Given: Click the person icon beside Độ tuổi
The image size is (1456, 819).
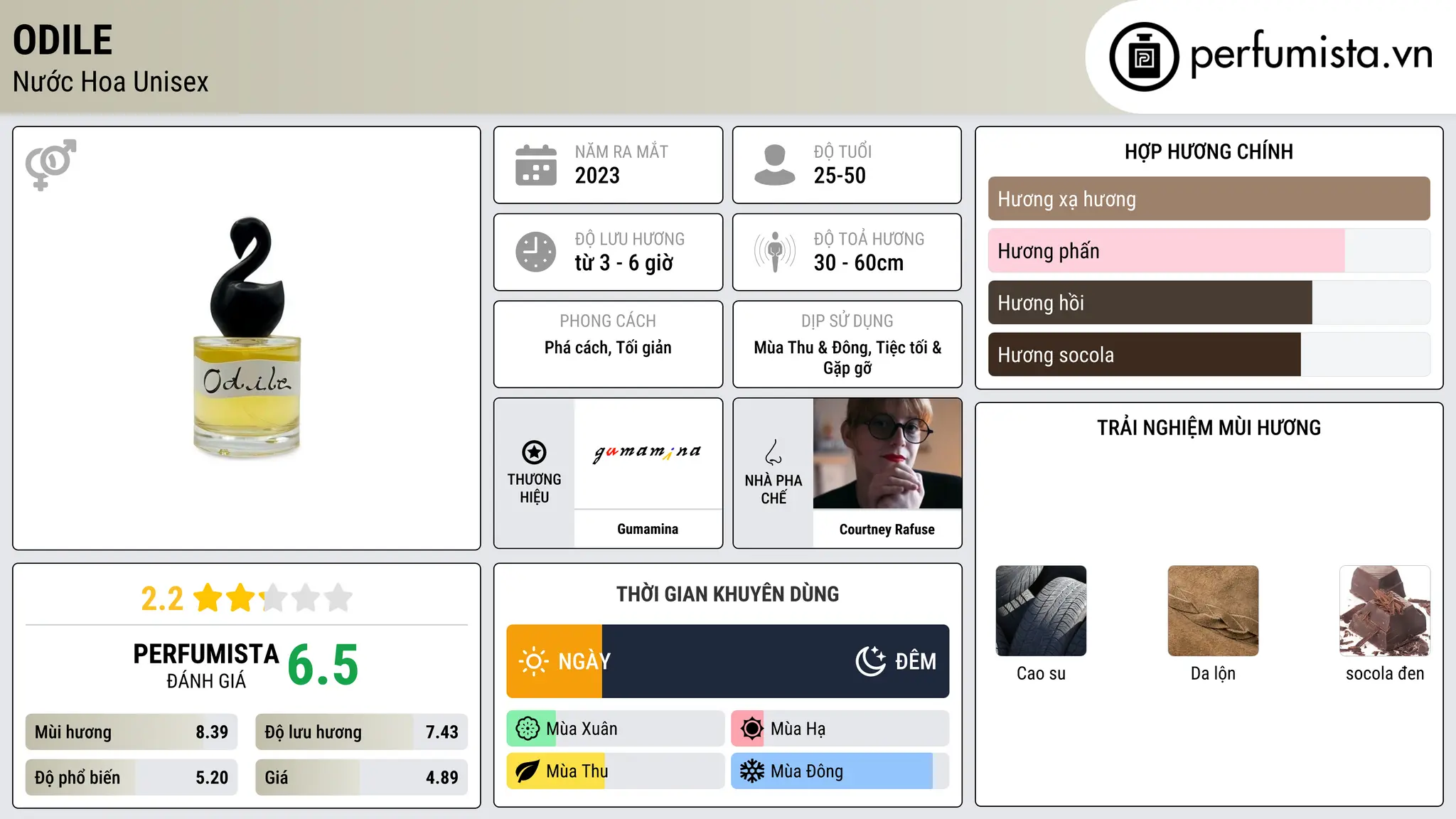Looking at the screenshot, I should [775, 165].
